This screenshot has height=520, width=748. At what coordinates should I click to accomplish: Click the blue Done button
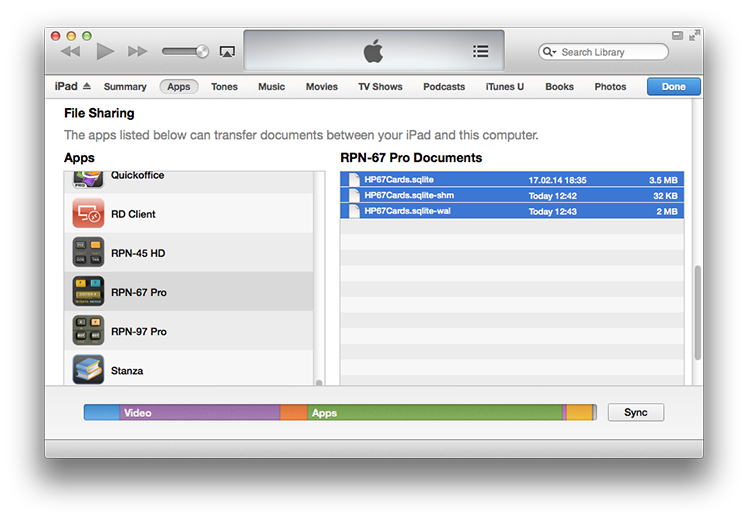[x=674, y=87]
